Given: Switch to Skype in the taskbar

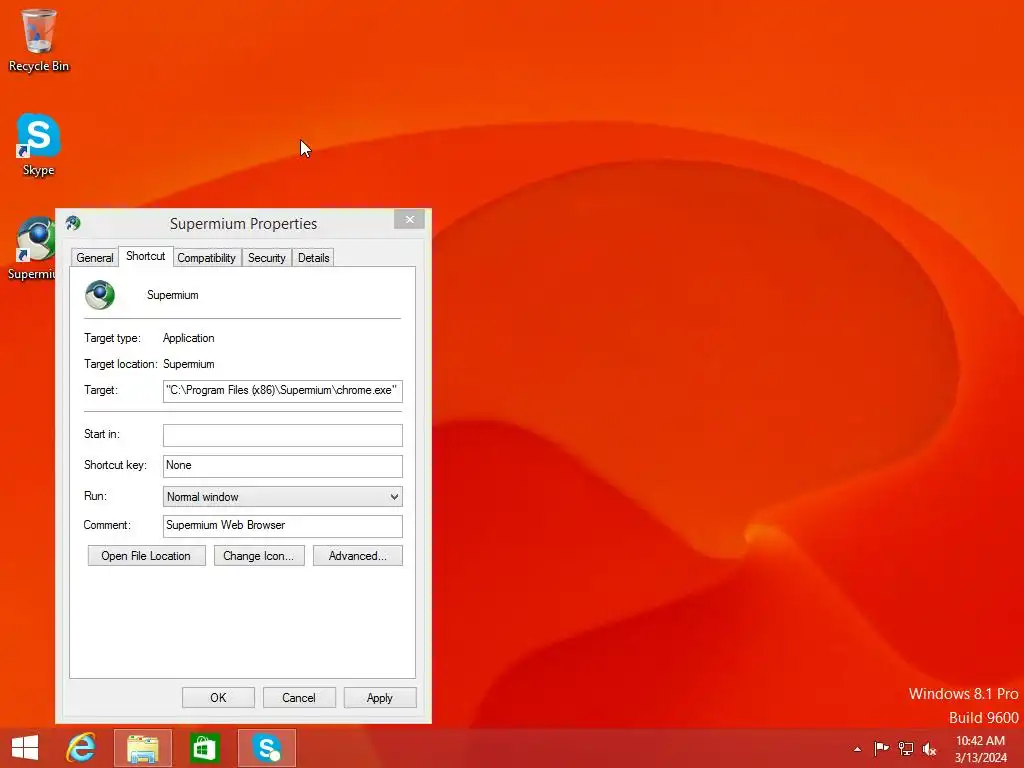Looking at the screenshot, I should [266, 748].
